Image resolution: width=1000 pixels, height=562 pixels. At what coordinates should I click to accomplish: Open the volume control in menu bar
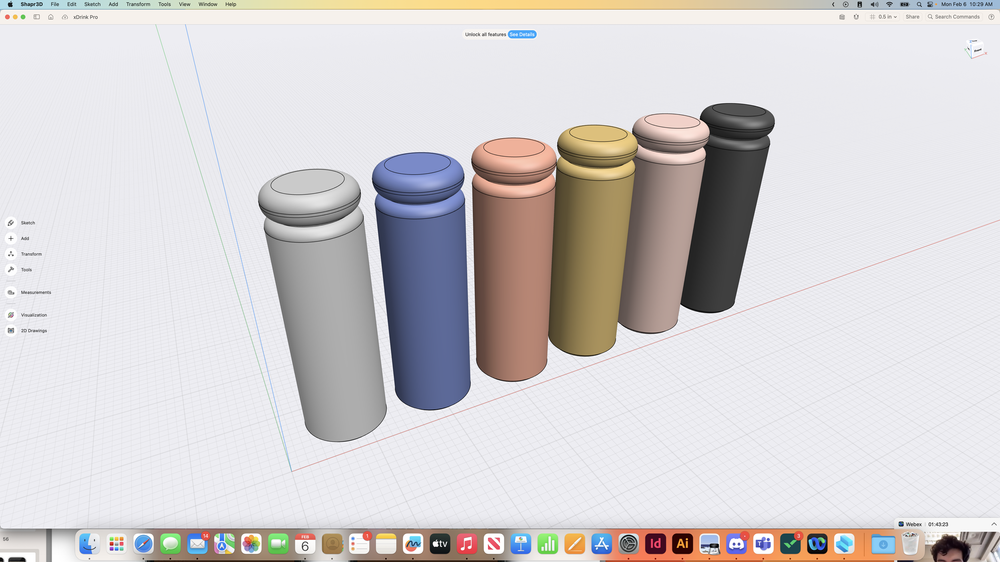874,4
